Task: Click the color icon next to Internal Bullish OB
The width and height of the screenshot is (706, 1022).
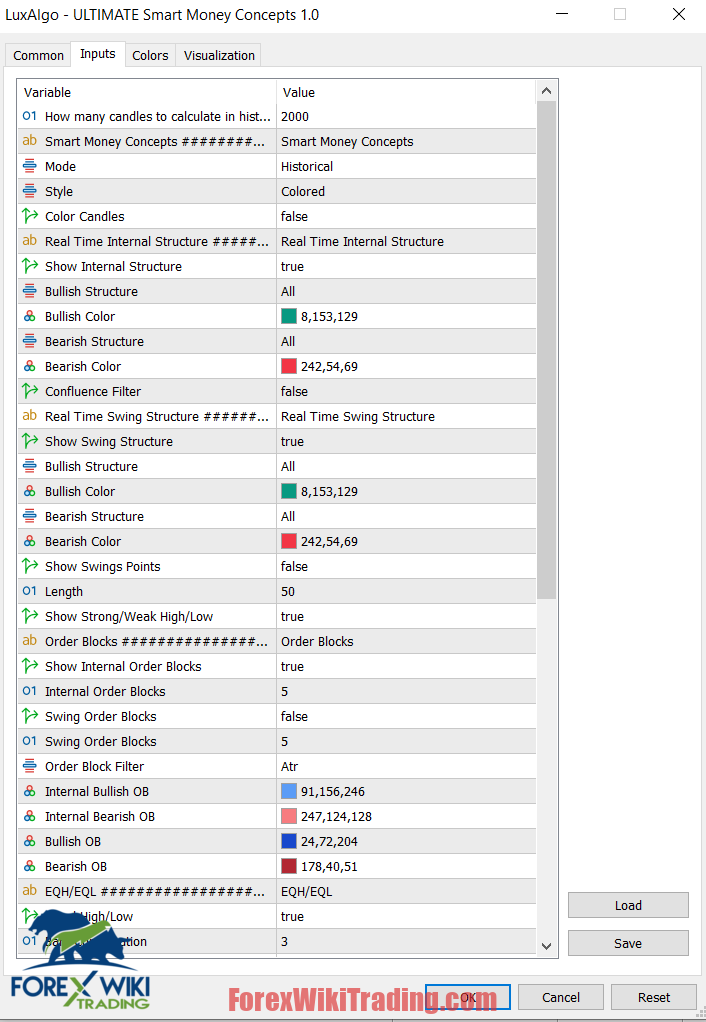Action: (x=29, y=791)
